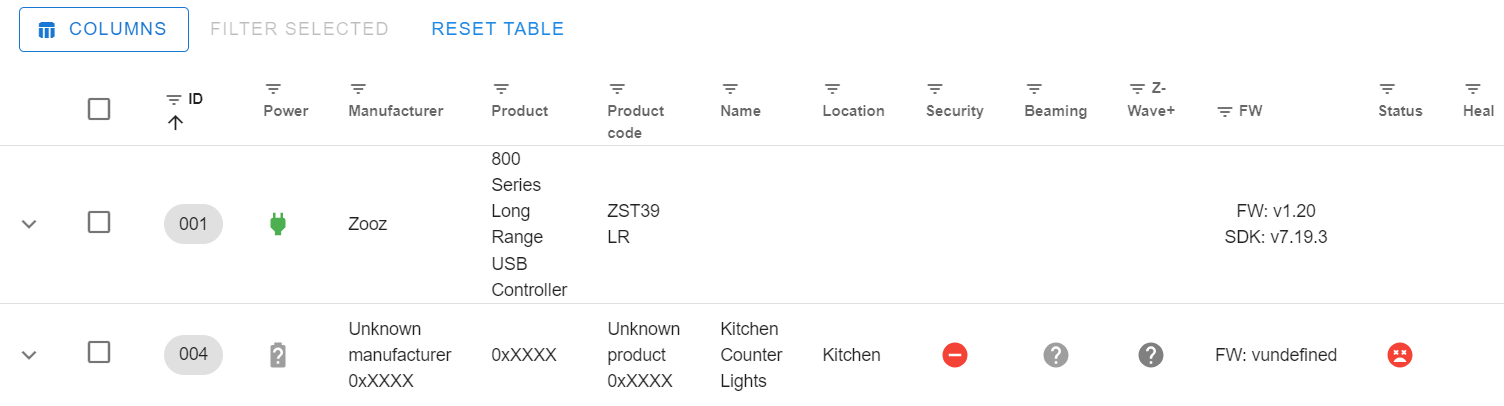Click the red no-security icon for Kitchen Counter Lights
1504x406 pixels.
point(954,355)
